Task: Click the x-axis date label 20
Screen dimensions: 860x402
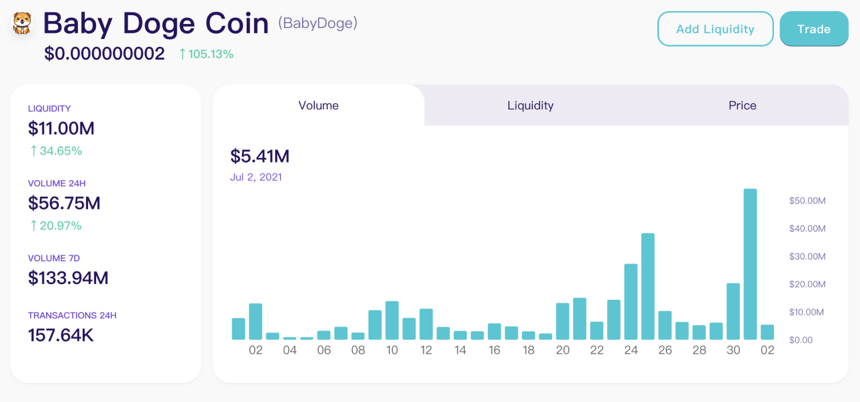Action: [563, 350]
